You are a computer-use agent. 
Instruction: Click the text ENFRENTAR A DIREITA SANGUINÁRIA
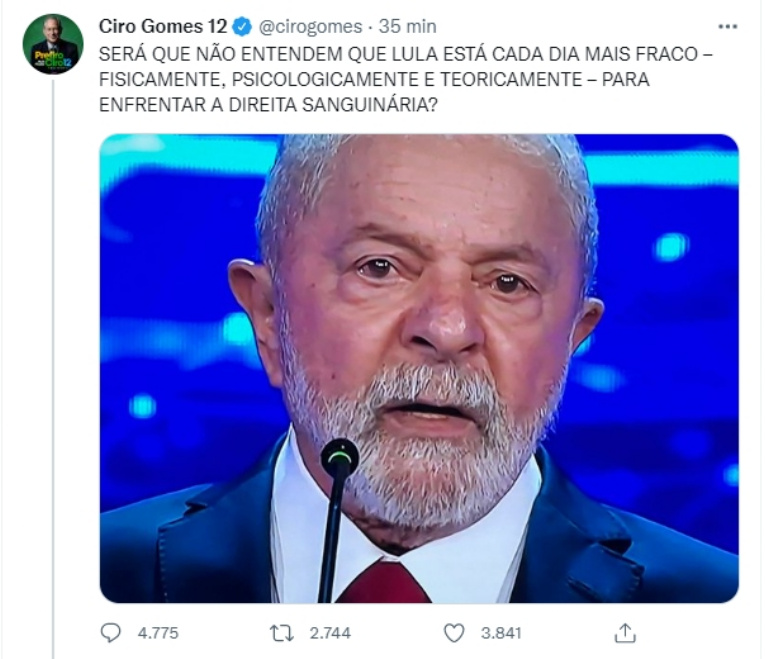pos(267,105)
